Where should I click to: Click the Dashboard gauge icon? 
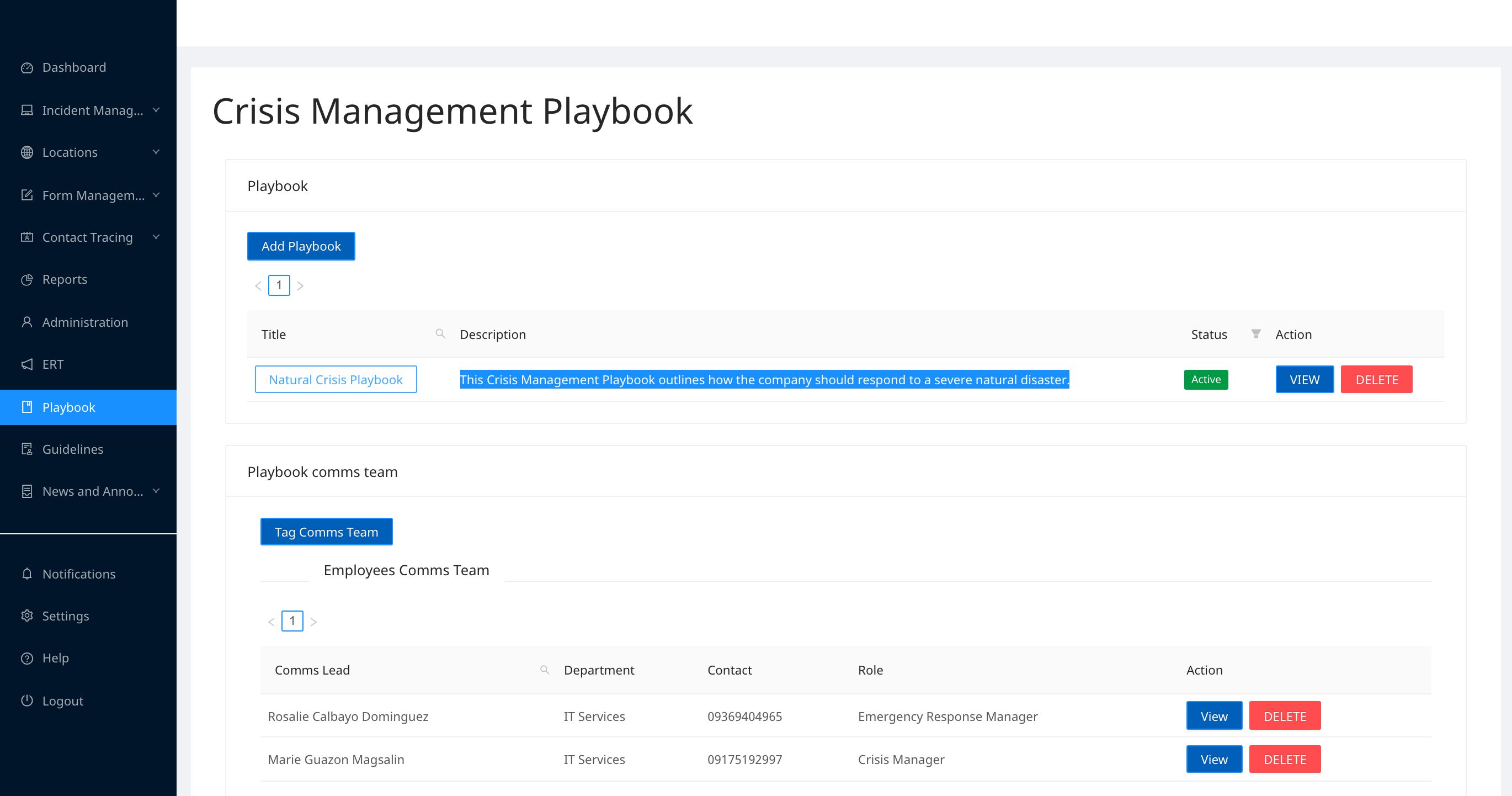pos(27,68)
